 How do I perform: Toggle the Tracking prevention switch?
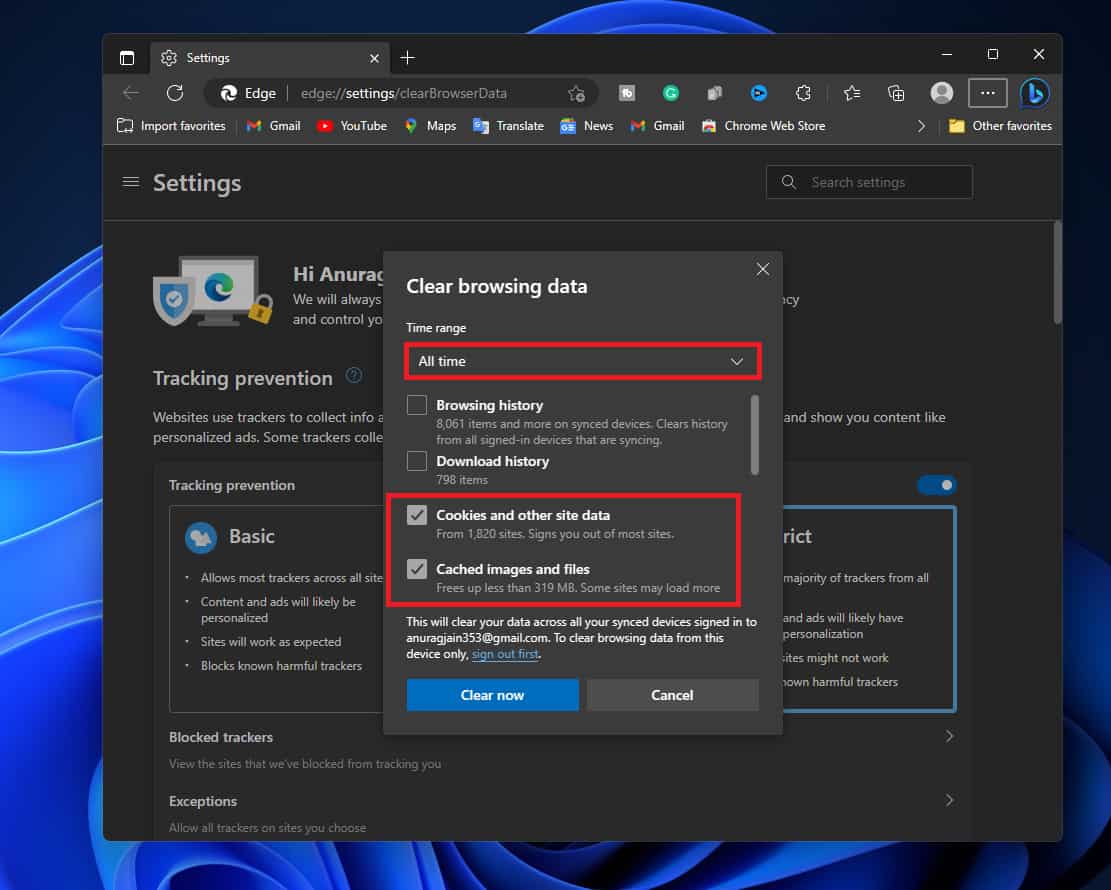tap(937, 485)
